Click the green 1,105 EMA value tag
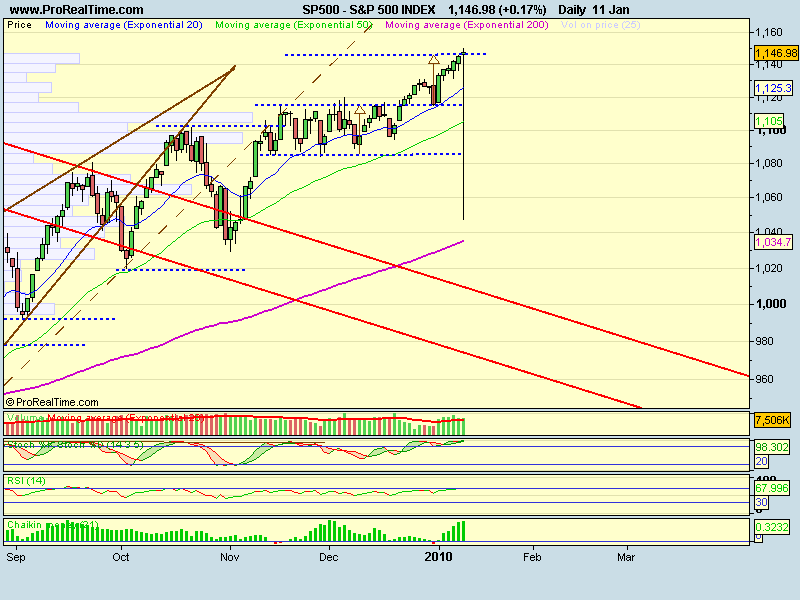Screen dimensions: 800x600 pos(769,121)
